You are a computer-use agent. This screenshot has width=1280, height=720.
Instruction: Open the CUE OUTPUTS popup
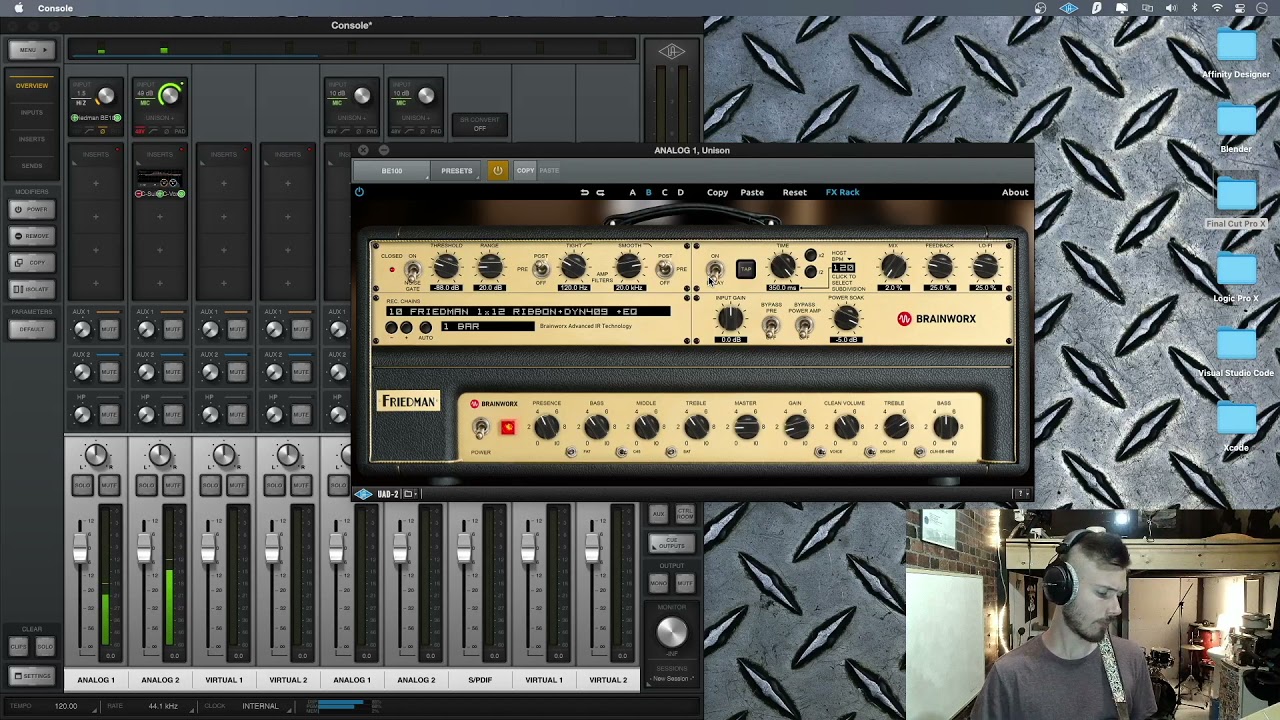point(672,543)
